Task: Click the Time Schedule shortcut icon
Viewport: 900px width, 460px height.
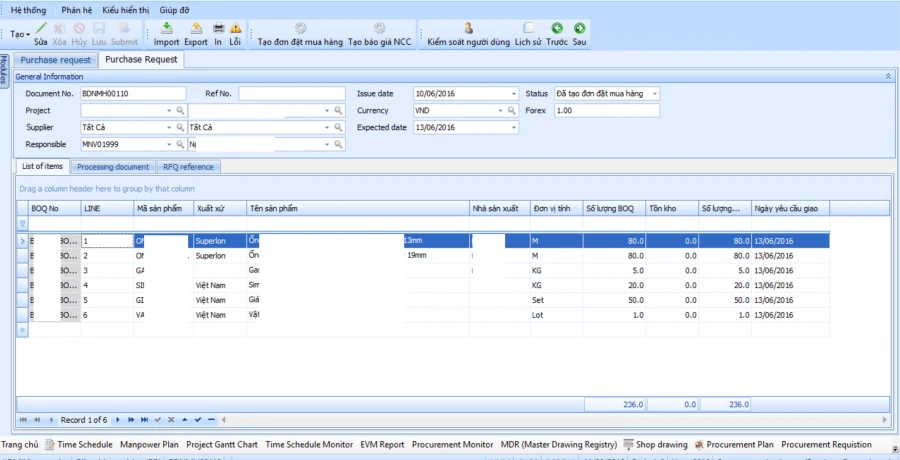Action: tap(50, 444)
